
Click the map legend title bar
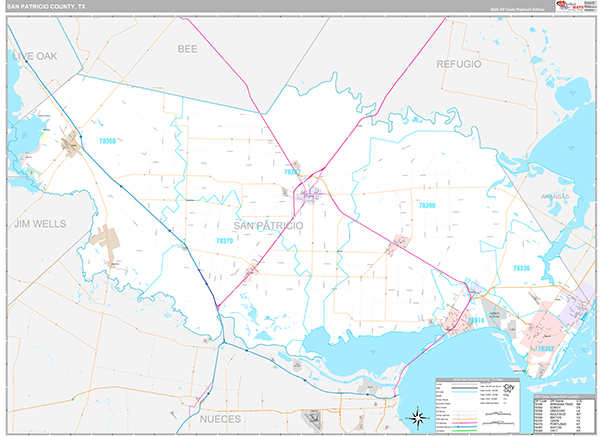click(x=478, y=380)
